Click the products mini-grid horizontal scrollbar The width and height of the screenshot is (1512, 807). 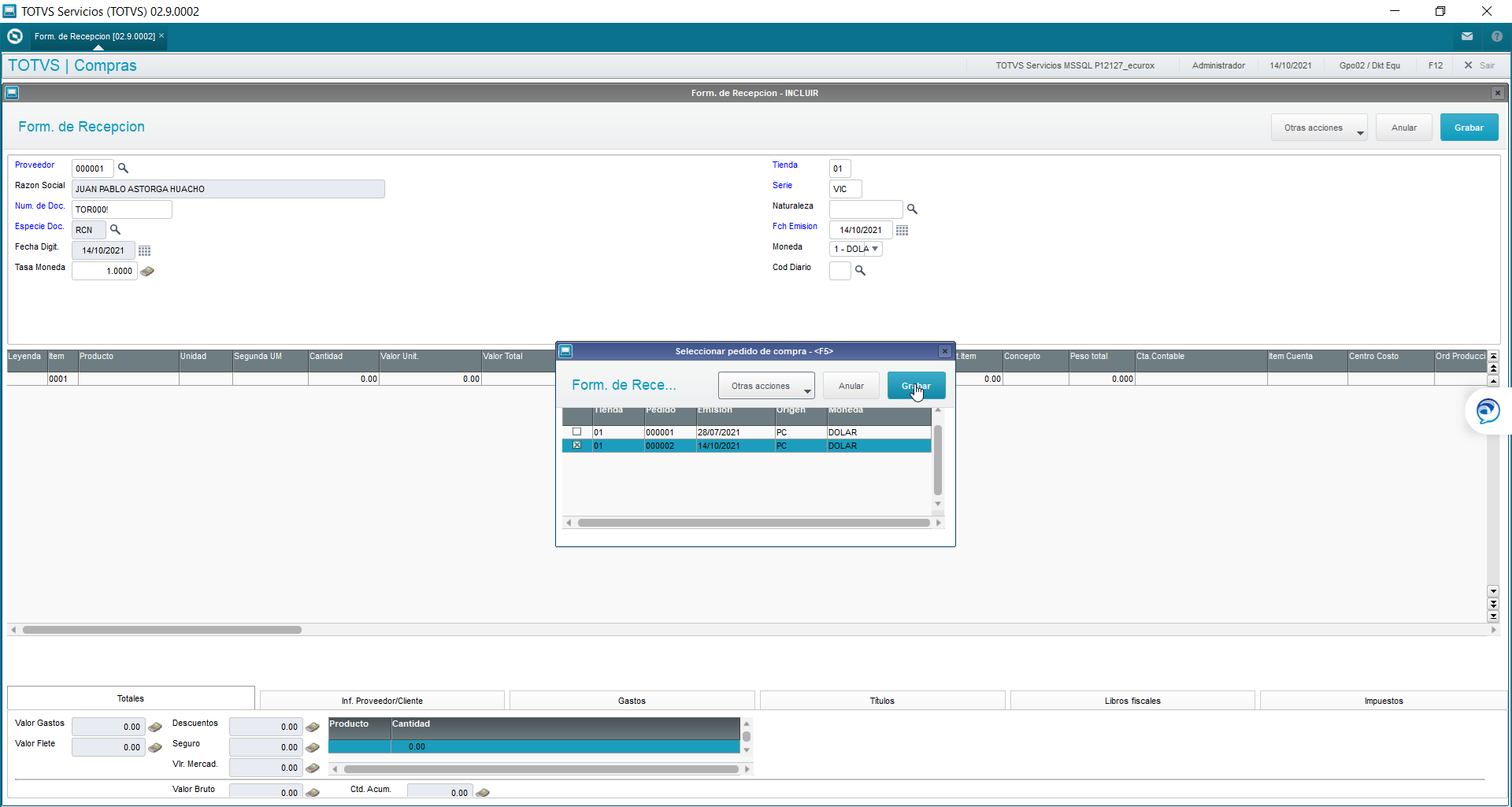541,769
